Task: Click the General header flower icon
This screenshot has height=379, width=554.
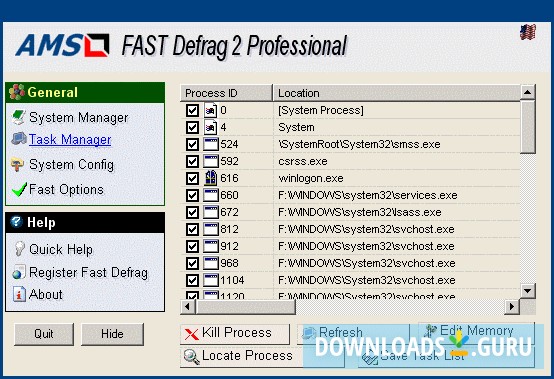Action: pos(17,92)
